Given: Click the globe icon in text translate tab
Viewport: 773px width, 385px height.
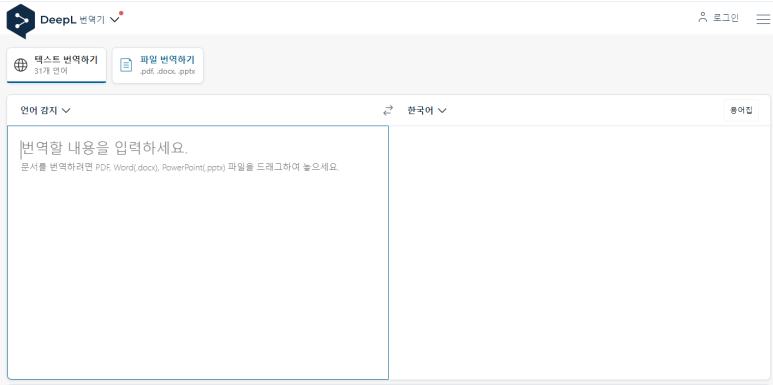Looking at the screenshot, I should (21, 65).
